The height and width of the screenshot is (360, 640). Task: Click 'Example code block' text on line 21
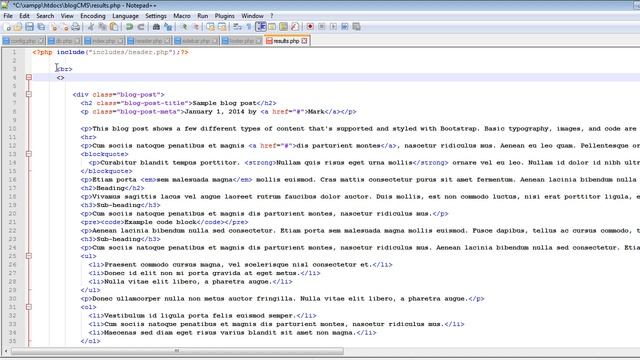pyautogui.click(x=160, y=222)
